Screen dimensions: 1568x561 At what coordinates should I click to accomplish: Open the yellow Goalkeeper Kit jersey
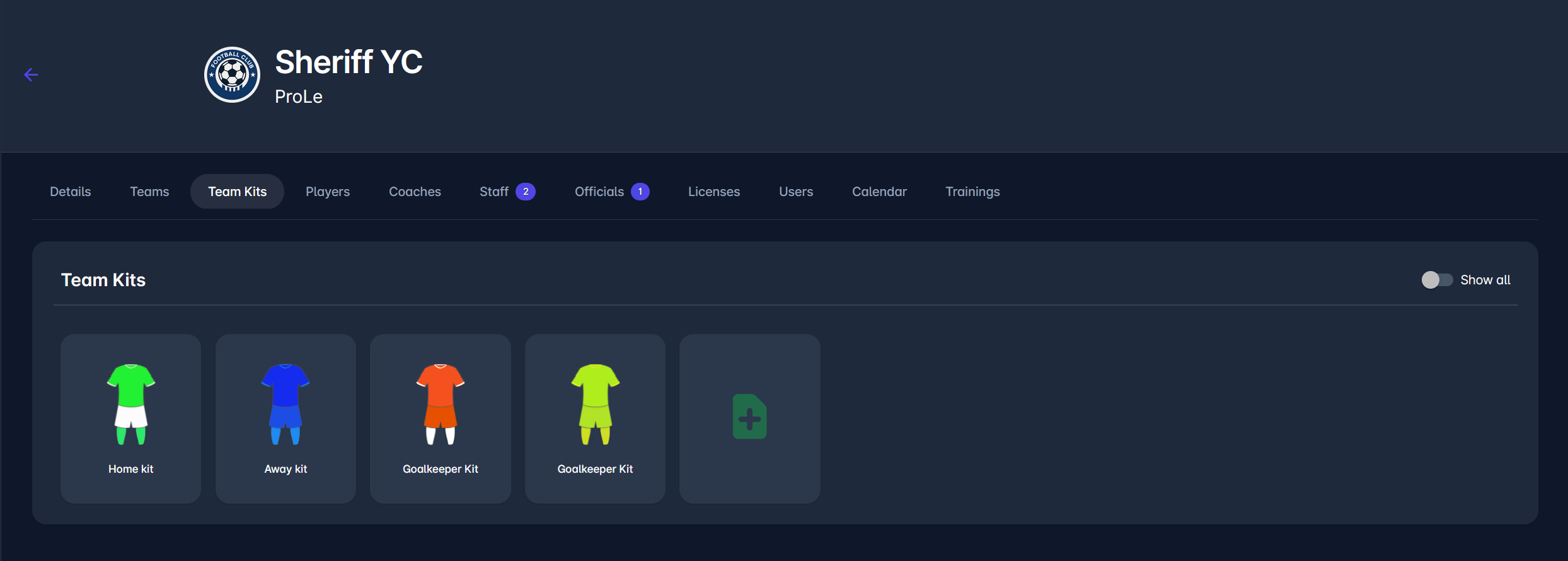595,404
